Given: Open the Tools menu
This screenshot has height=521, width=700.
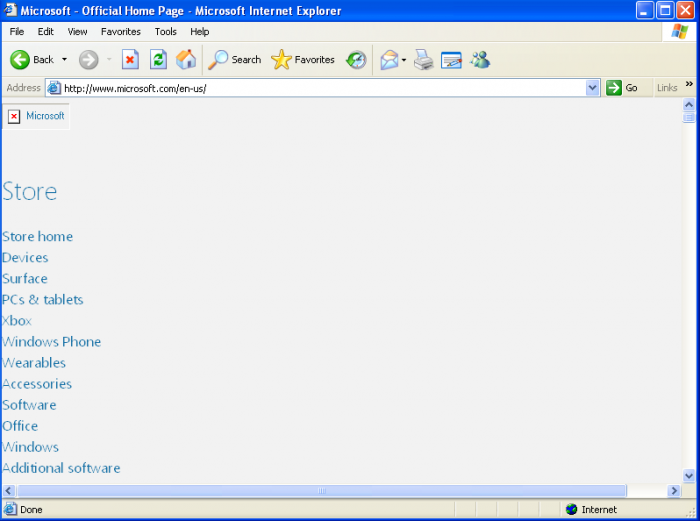Looking at the screenshot, I should point(166,32).
